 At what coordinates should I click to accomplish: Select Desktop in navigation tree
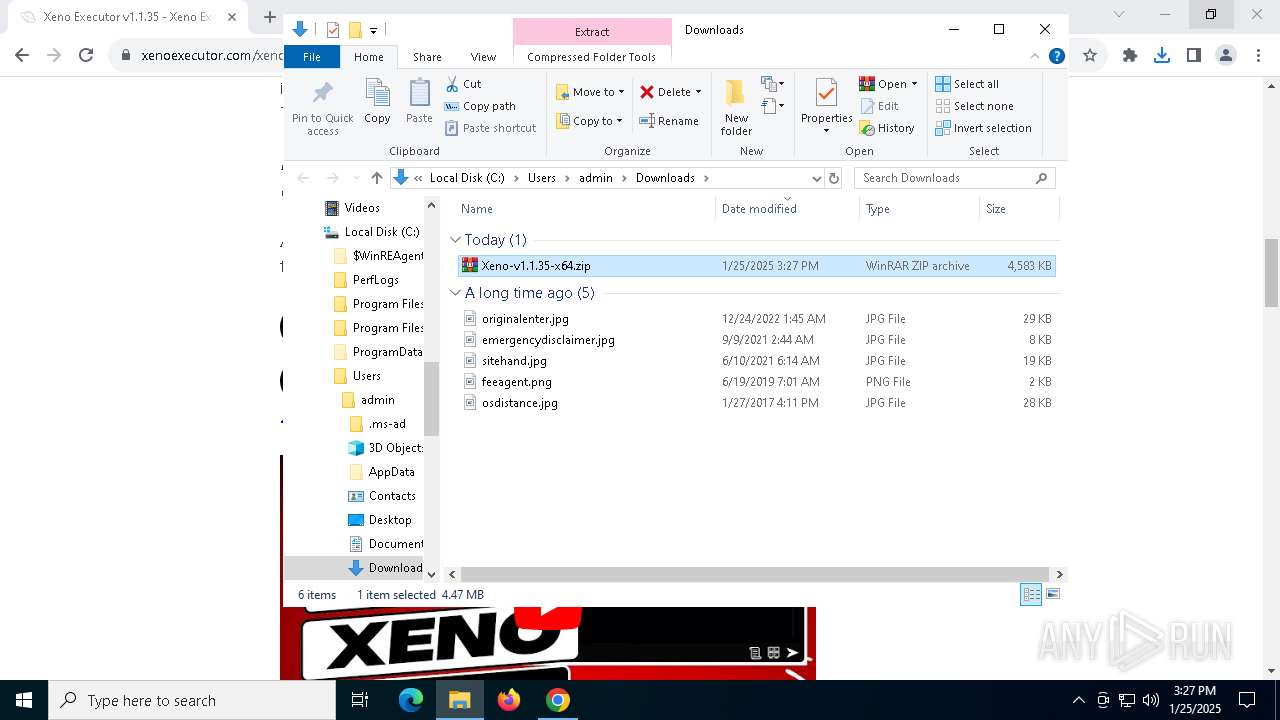[x=389, y=520]
